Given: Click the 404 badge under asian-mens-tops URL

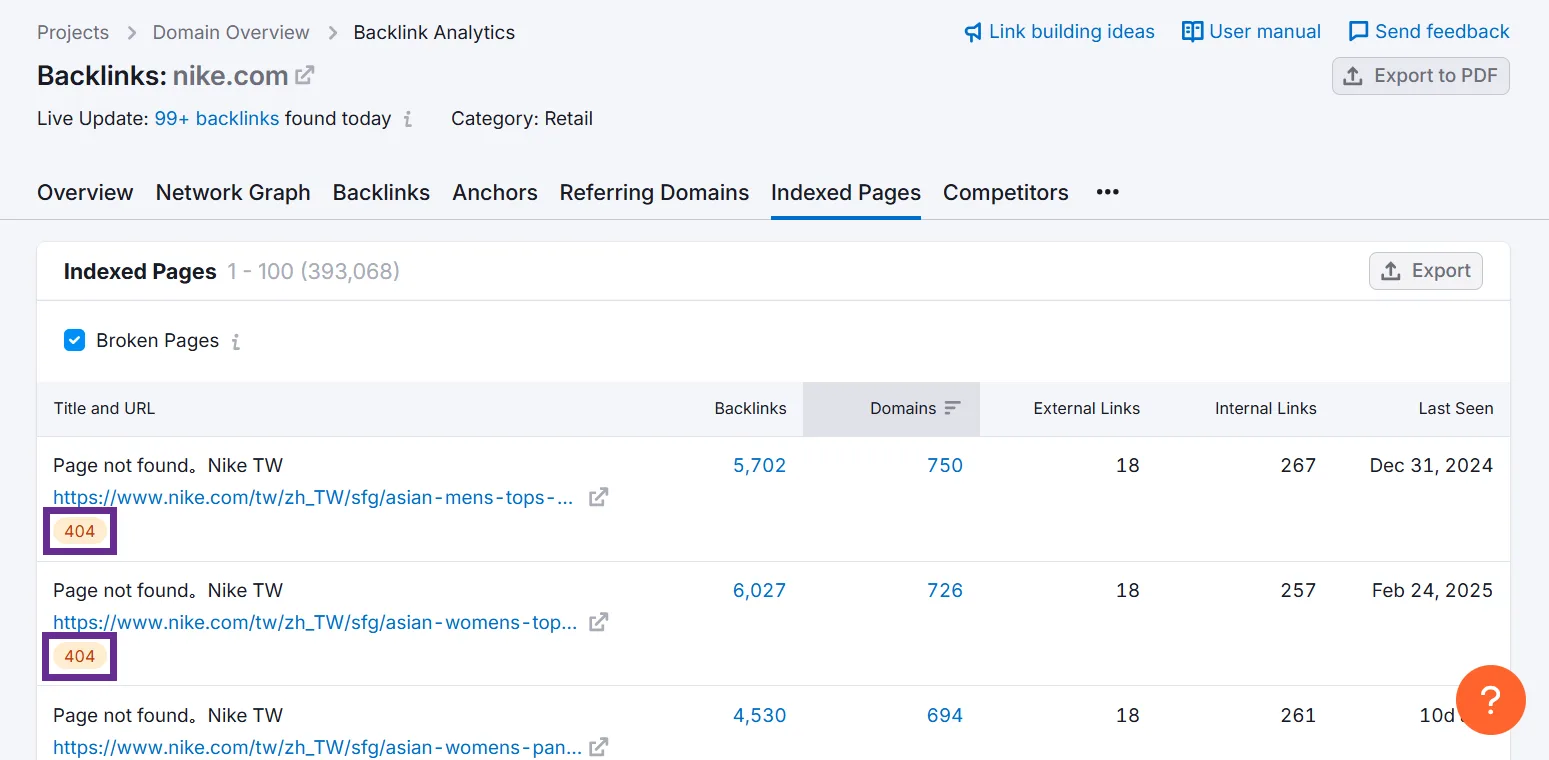Looking at the screenshot, I should pos(80,531).
